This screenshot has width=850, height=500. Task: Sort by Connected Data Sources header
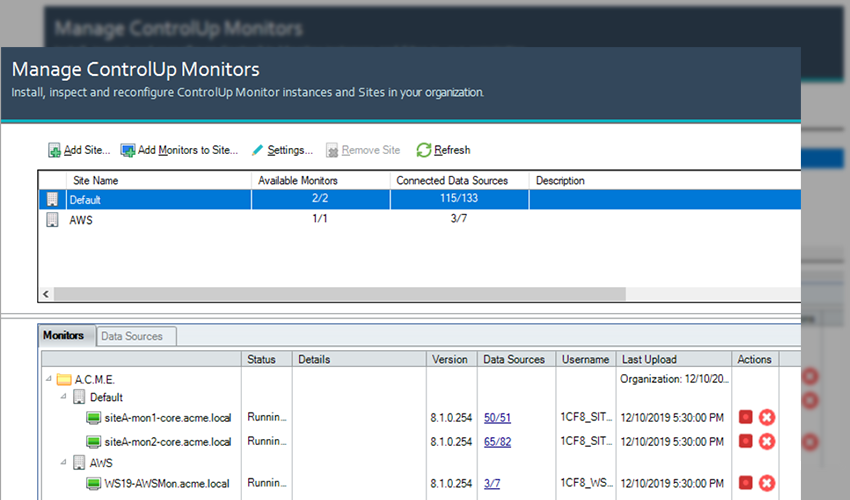click(459, 181)
